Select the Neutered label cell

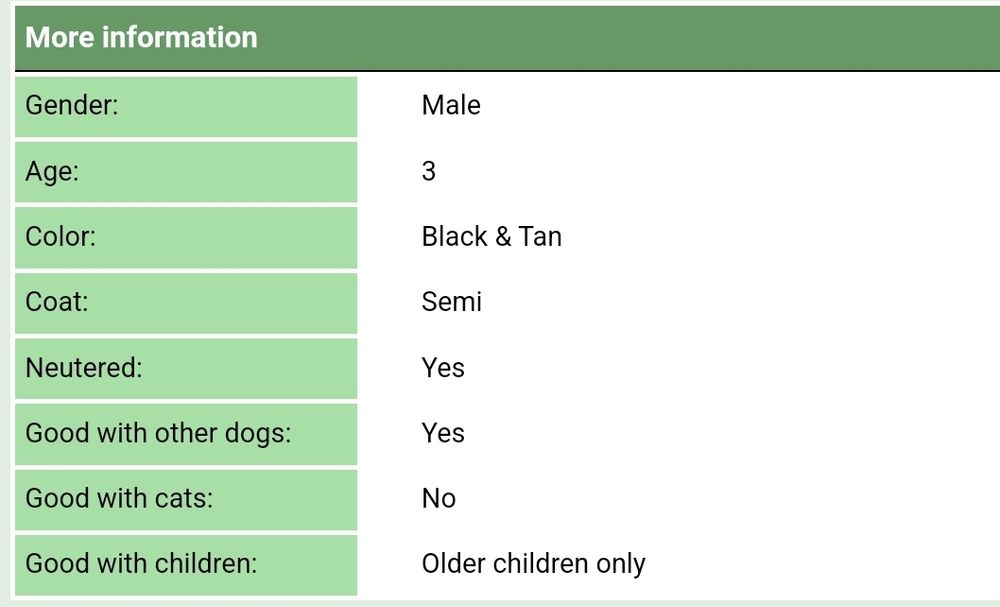186,369
